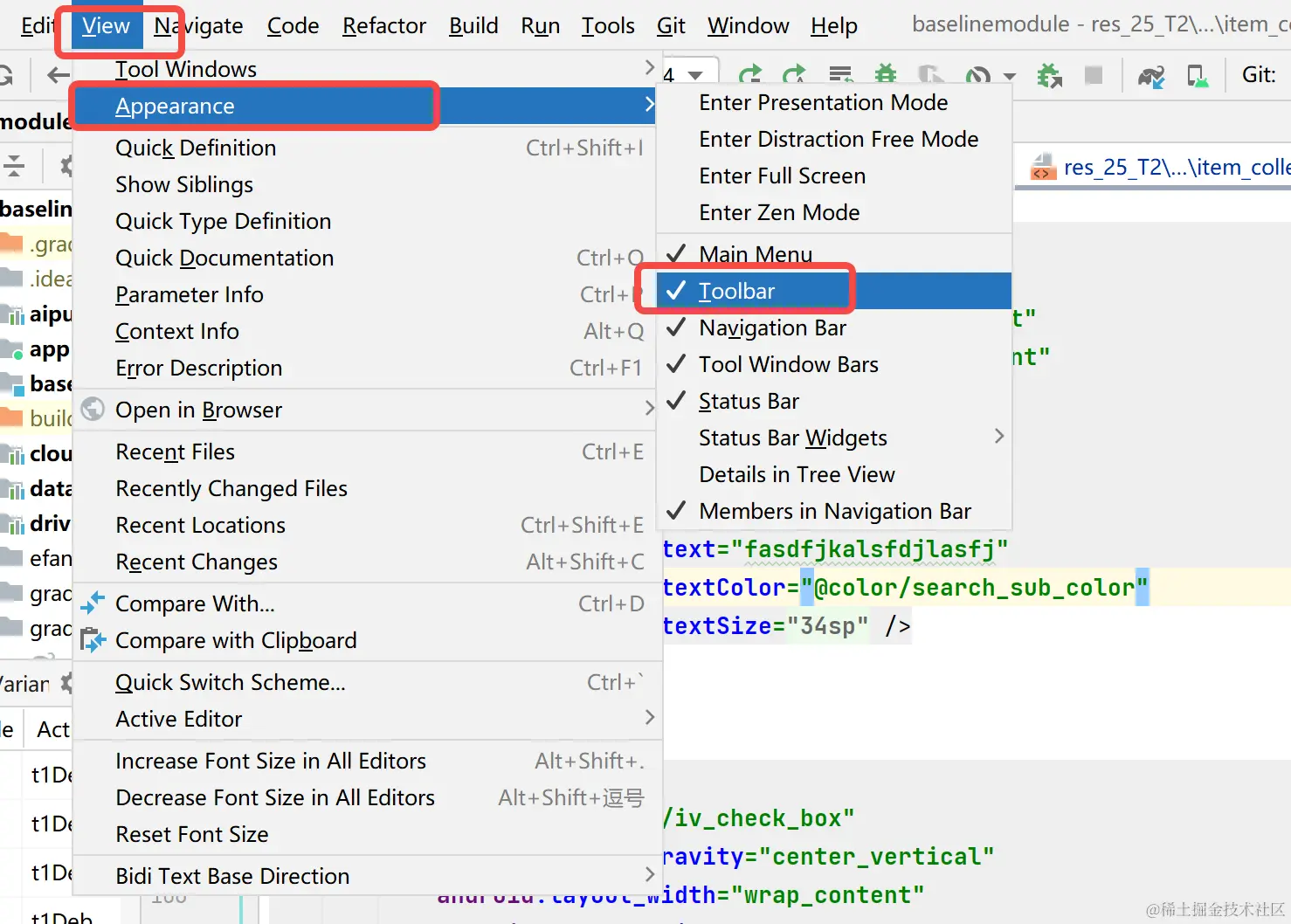Expand the Open in Browser submenu
The image size is (1291, 924).
(x=365, y=410)
